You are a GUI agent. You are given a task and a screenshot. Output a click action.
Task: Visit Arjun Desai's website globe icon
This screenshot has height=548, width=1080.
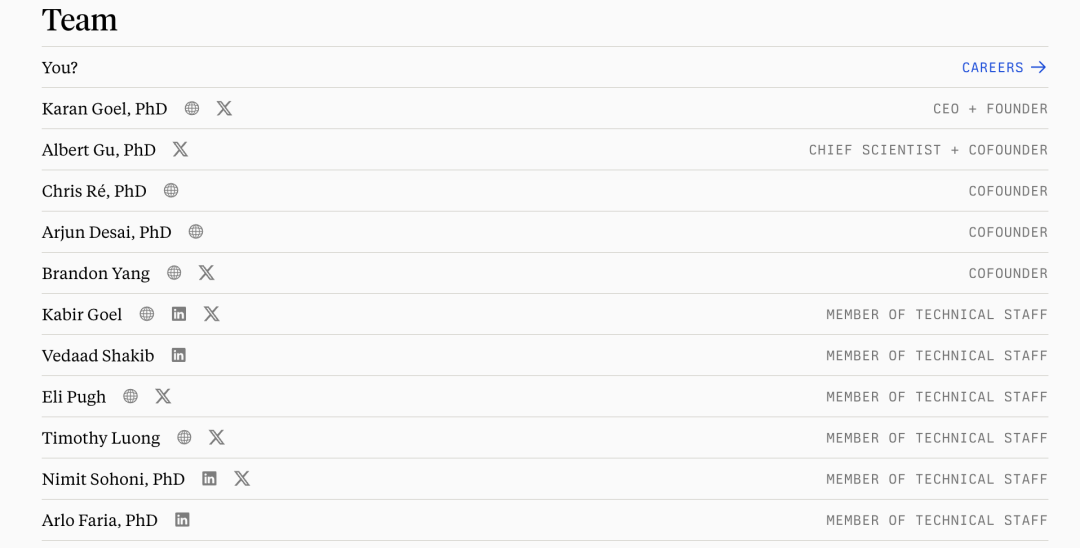(x=196, y=231)
